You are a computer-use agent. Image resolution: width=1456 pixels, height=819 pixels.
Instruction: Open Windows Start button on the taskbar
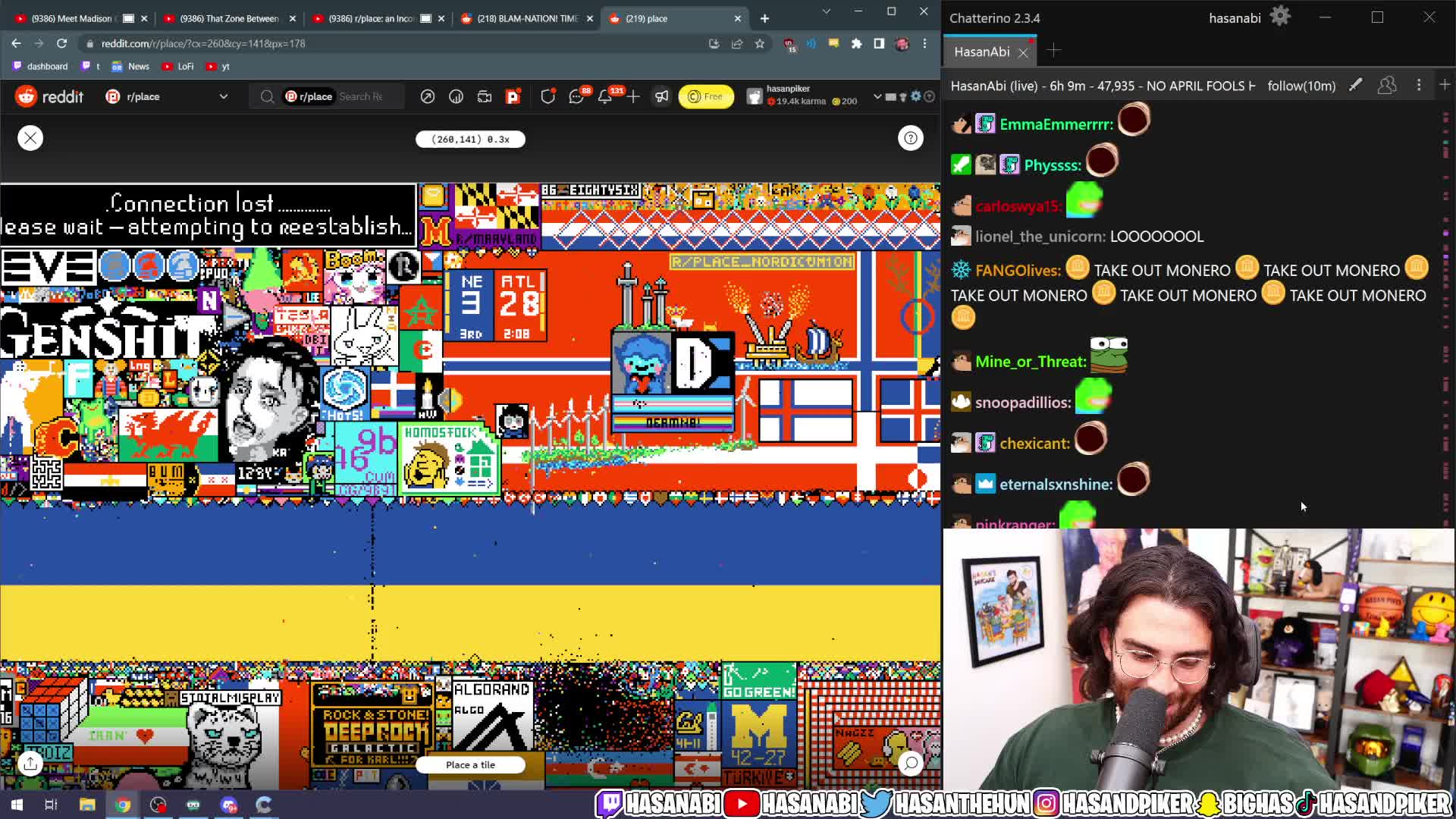coord(17,805)
